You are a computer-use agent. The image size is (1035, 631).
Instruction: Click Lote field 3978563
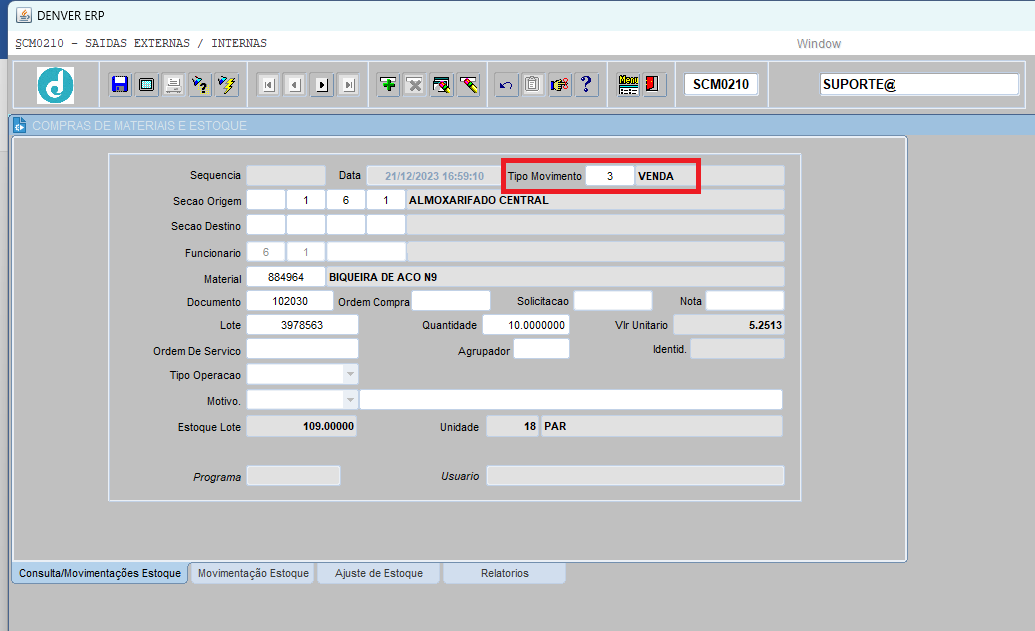click(302, 325)
